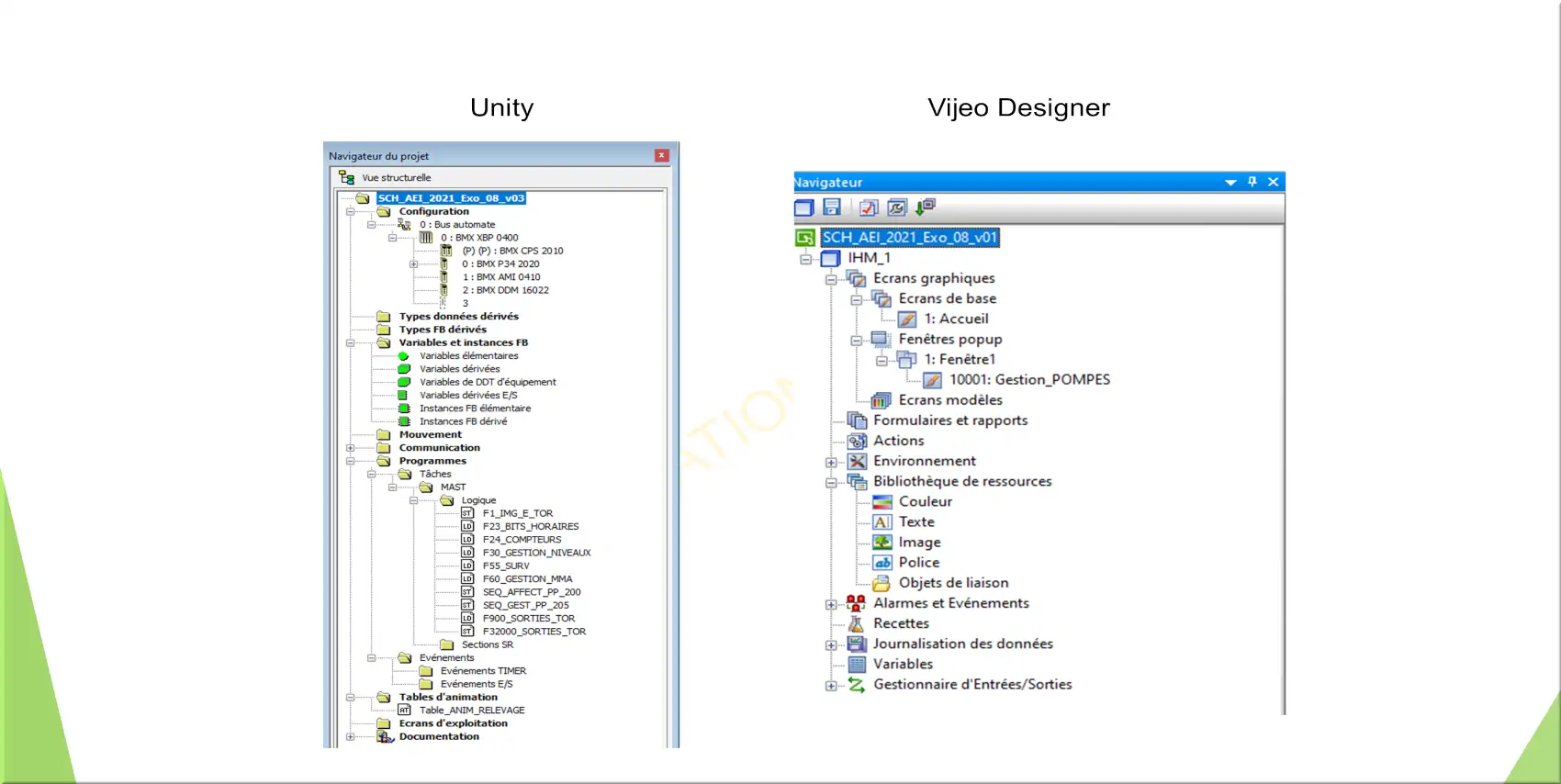Click the Gestionnaire d'Entrées/Sorties icon

pos(857,685)
